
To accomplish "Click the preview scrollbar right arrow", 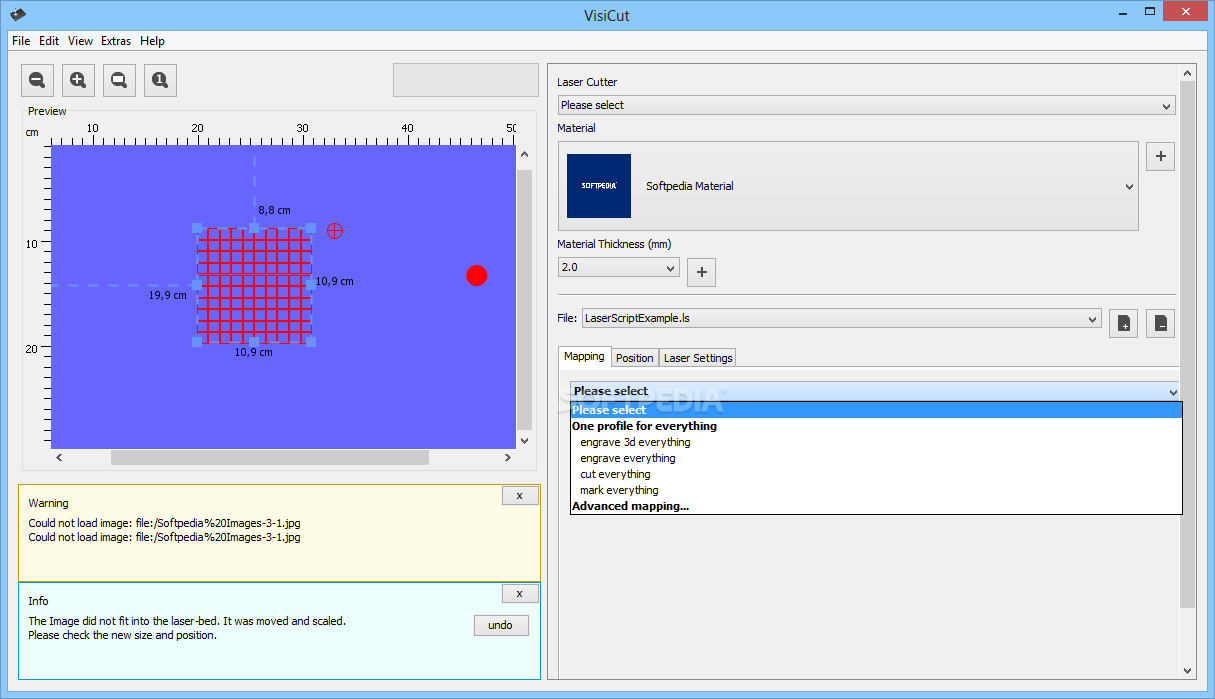I will tap(508, 457).
